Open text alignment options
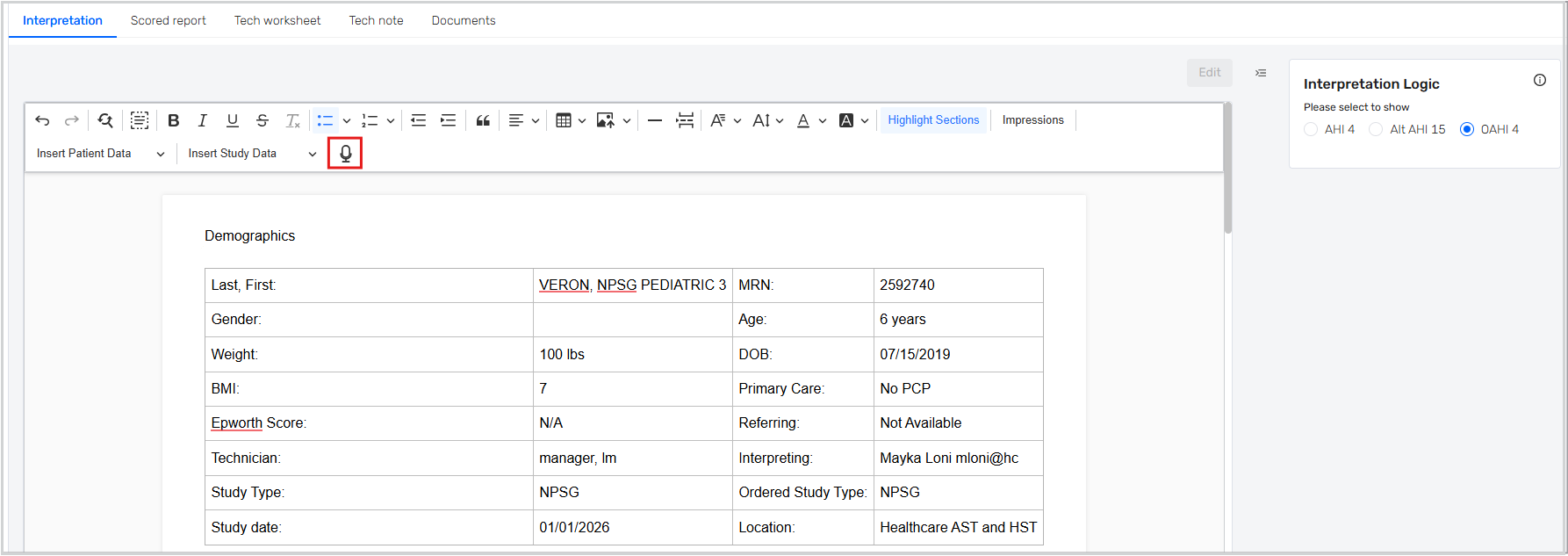Screen dimensions: 1568x556 tap(516, 120)
